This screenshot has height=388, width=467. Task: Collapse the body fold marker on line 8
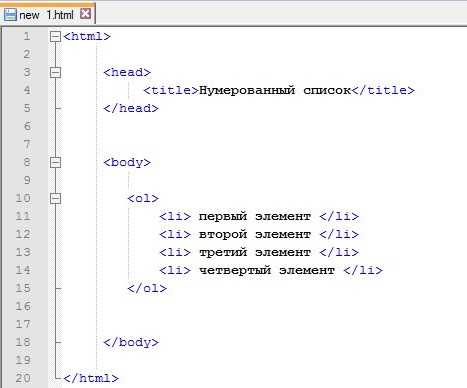[55, 162]
